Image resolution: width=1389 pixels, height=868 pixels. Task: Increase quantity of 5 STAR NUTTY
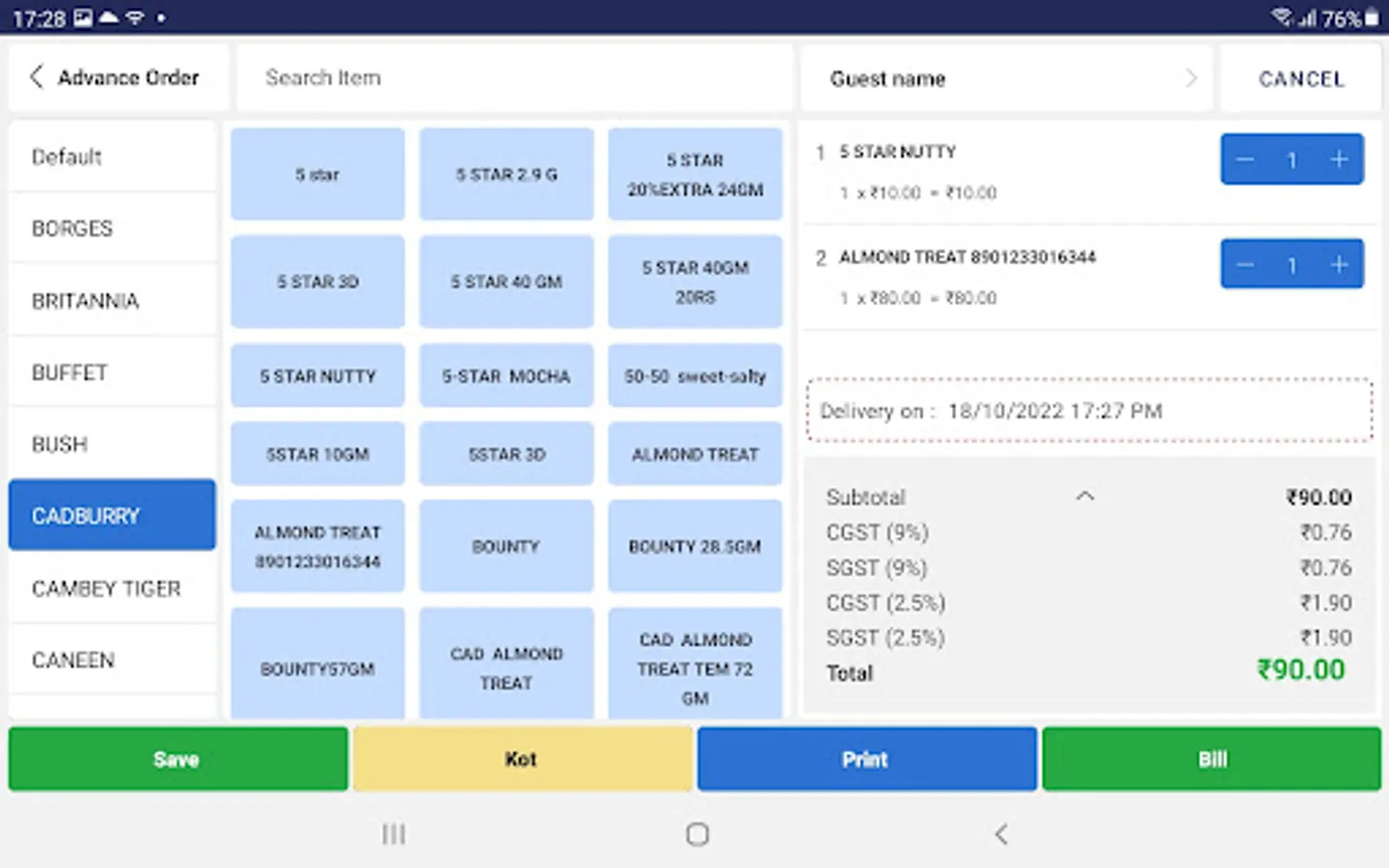coord(1339,160)
